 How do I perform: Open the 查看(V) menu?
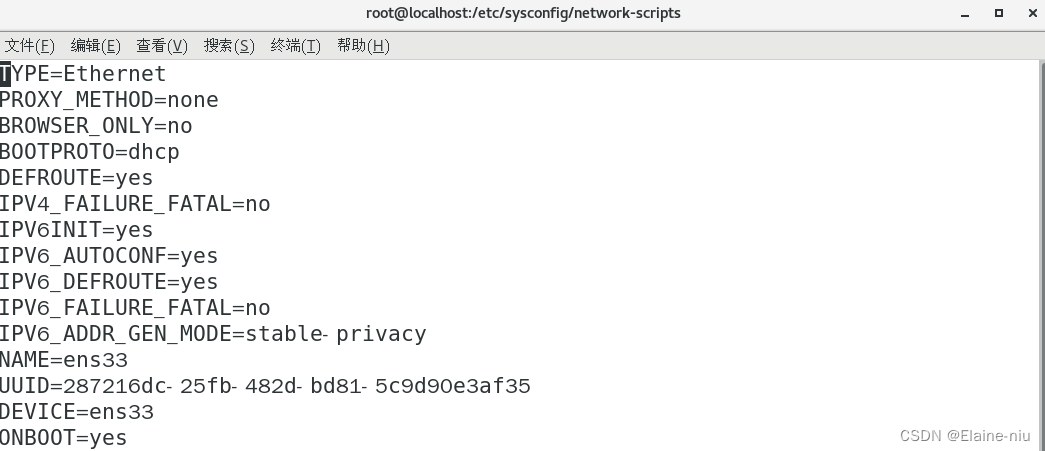pyautogui.click(x=162, y=46)
